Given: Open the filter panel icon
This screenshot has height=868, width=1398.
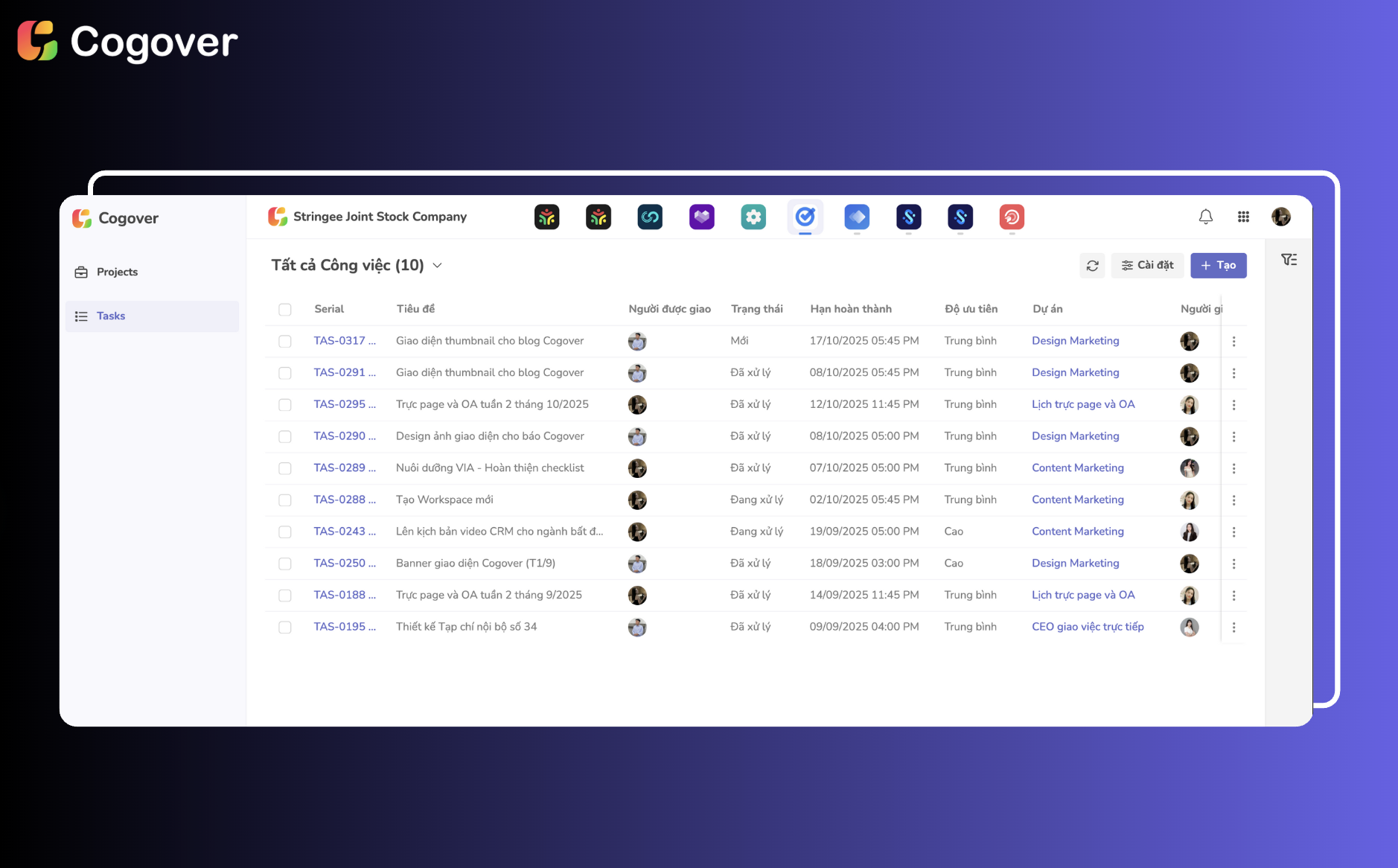Looking at the screenshot, I should pos(1289,260).
